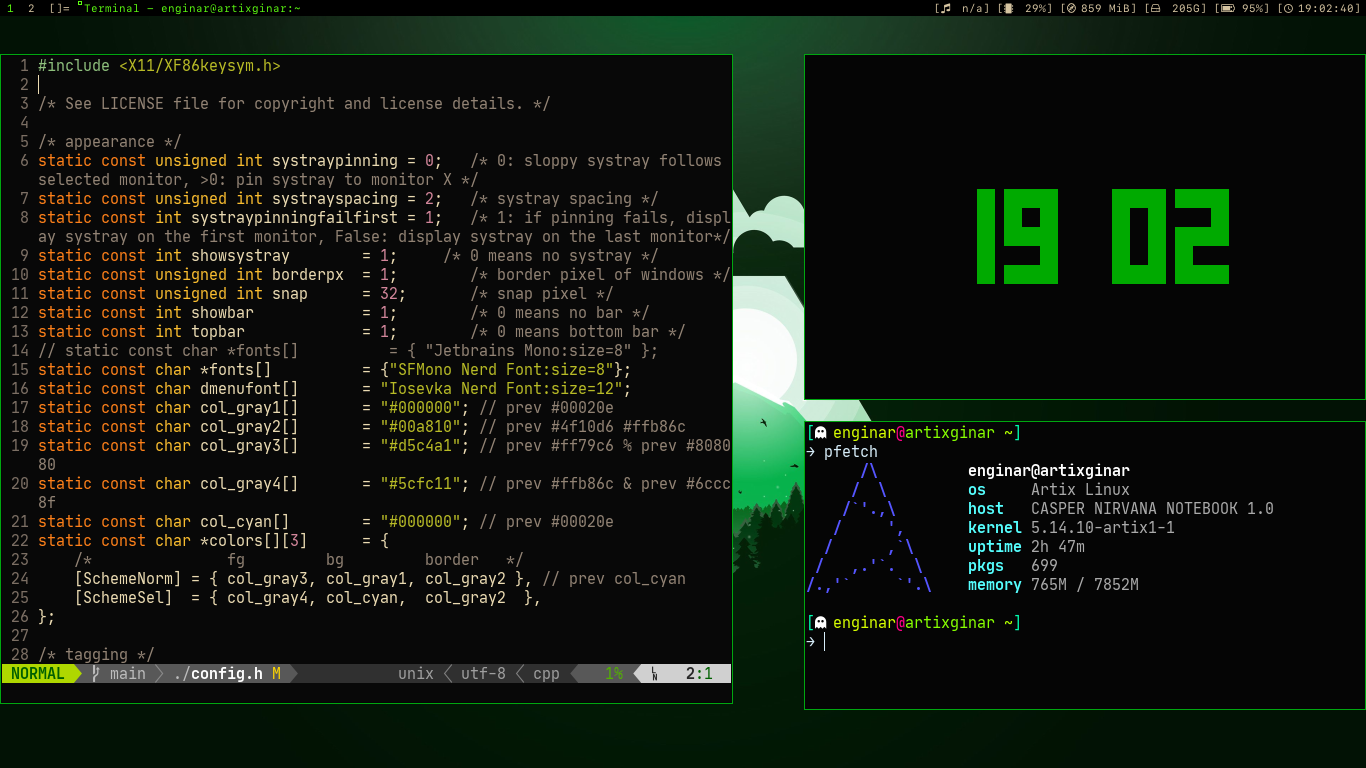The image size is (1366, 768).
Task: Switch to dwm tag 2
Action: (31, 8)
